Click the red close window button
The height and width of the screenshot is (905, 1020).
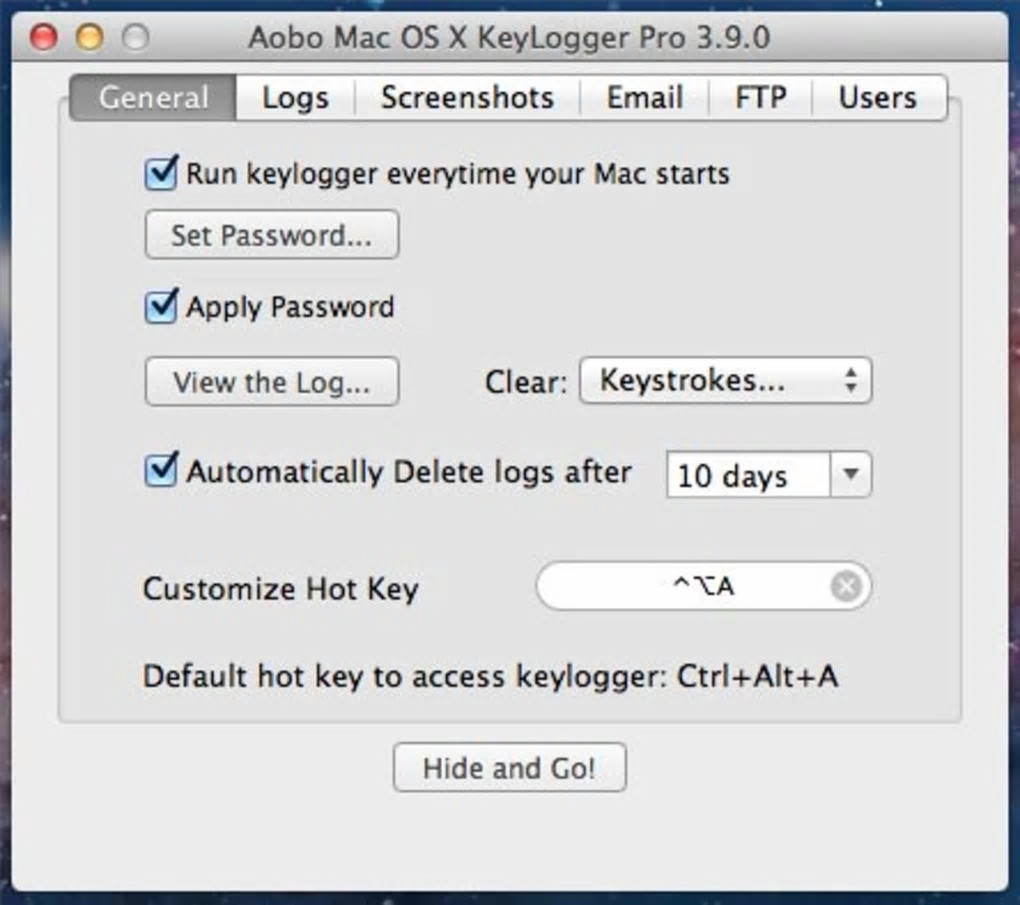[x=44, y=38]
